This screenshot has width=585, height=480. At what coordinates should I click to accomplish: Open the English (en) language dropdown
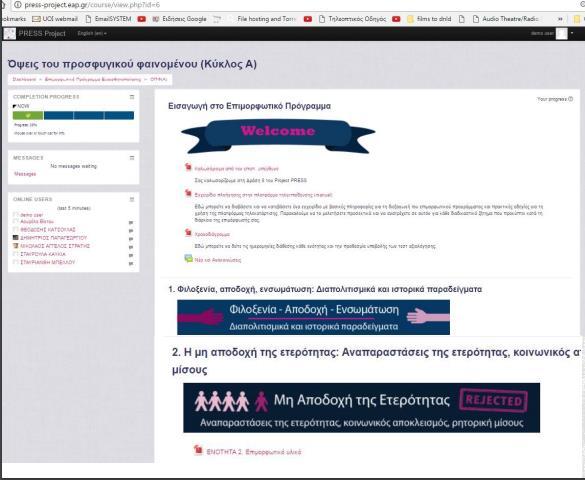tap(92, 34)
